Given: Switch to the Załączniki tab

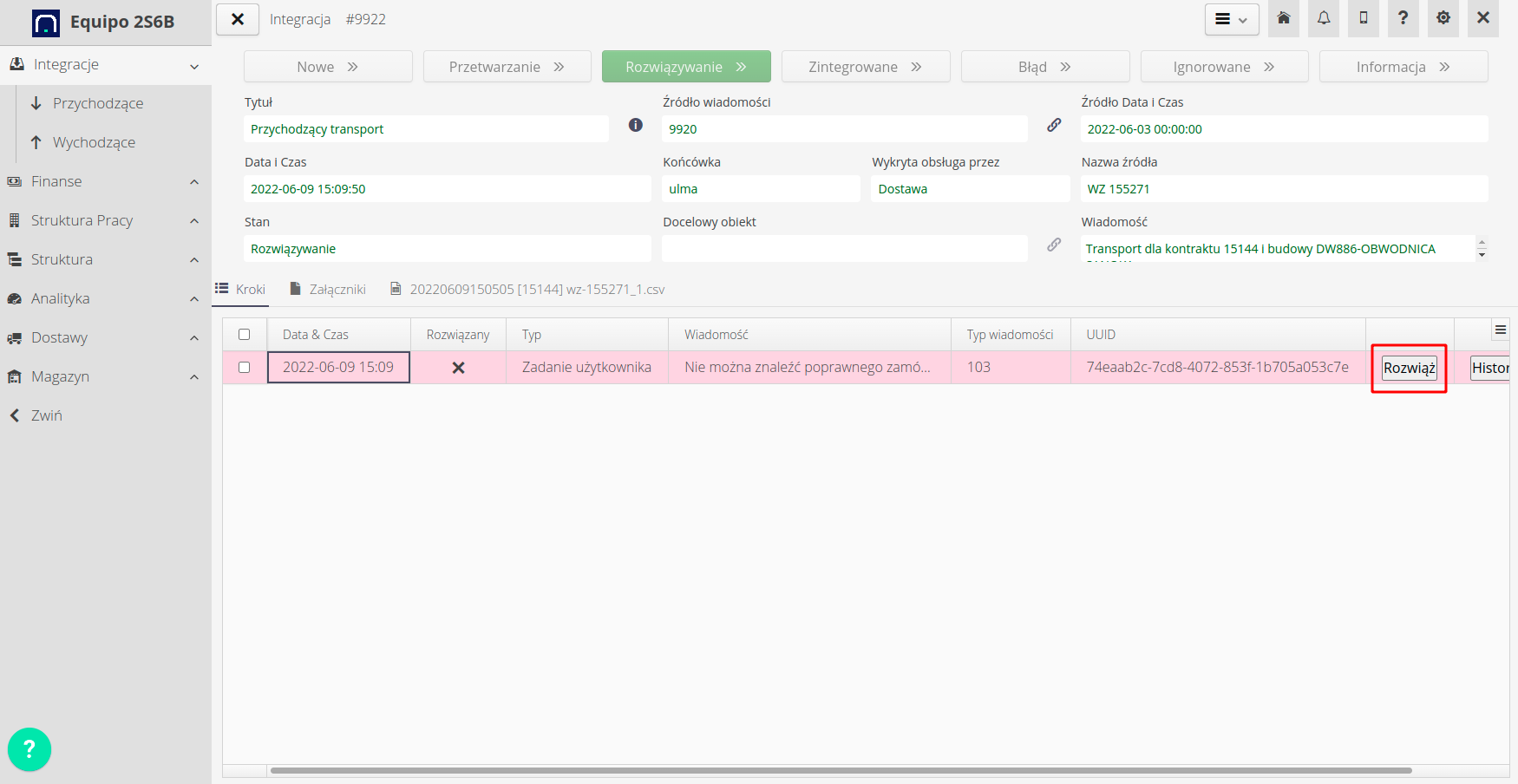Looking at the screenshot, I should click(337, 289).
